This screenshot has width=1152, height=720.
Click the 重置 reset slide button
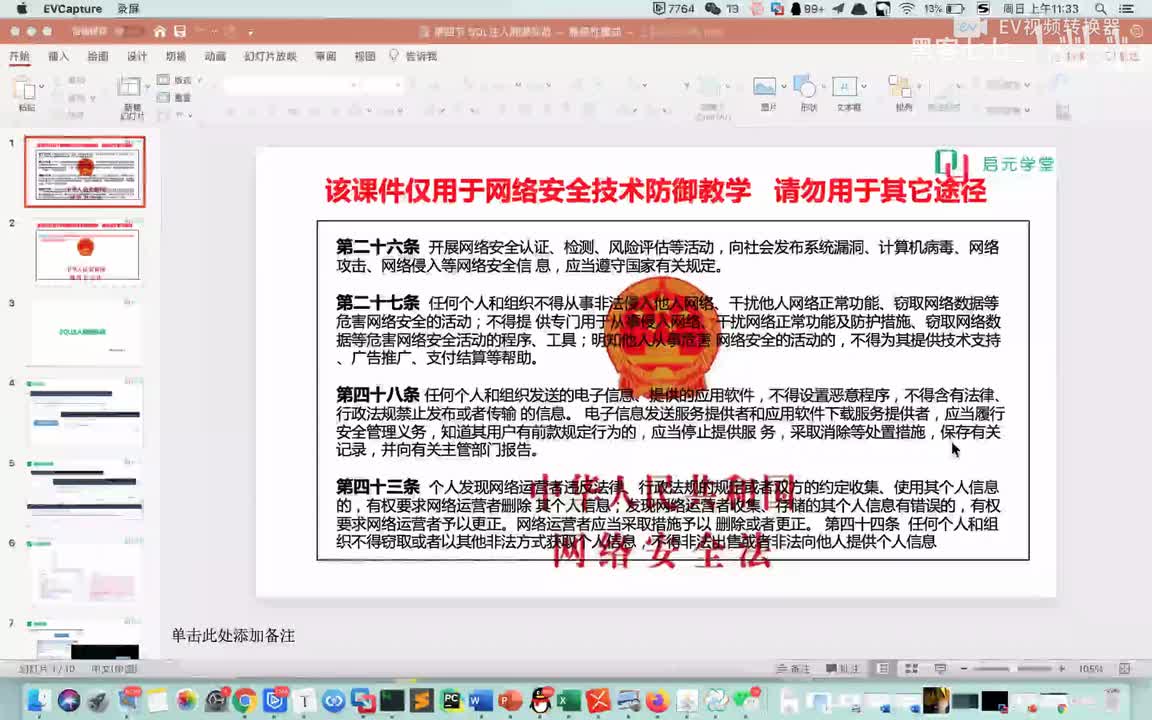click(x=175, y=97)
